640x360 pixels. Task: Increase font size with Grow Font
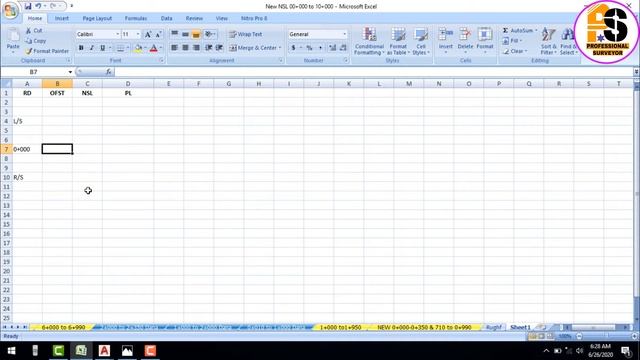[x=148, y=34]
